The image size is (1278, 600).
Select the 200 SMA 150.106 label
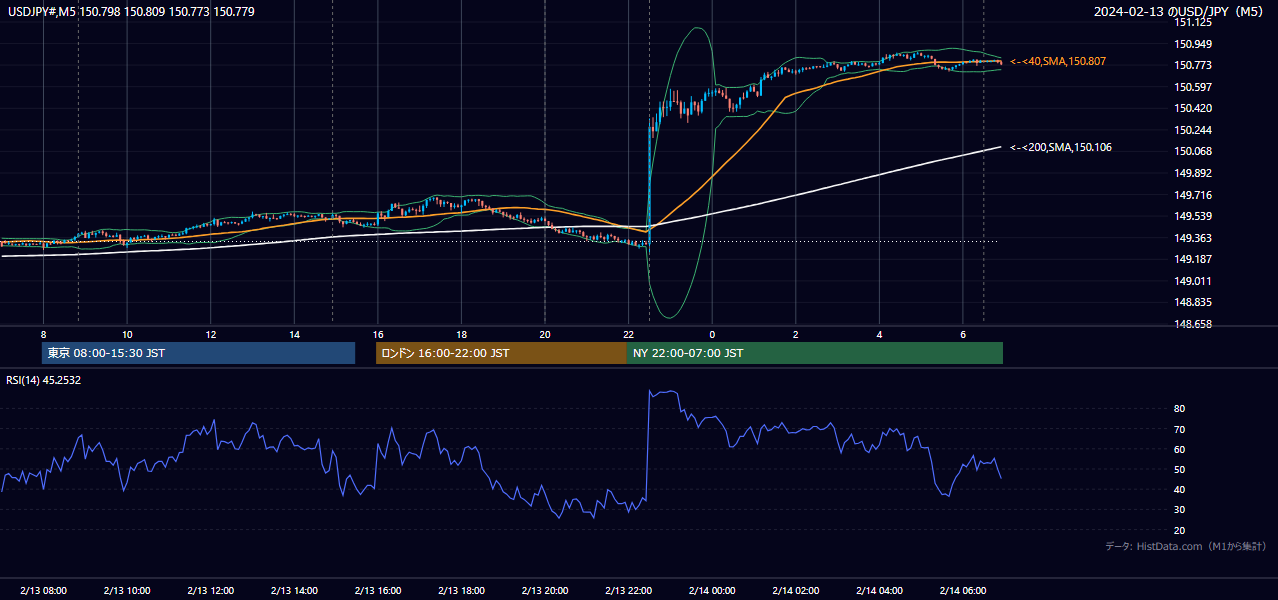[x=1061, y=148]
